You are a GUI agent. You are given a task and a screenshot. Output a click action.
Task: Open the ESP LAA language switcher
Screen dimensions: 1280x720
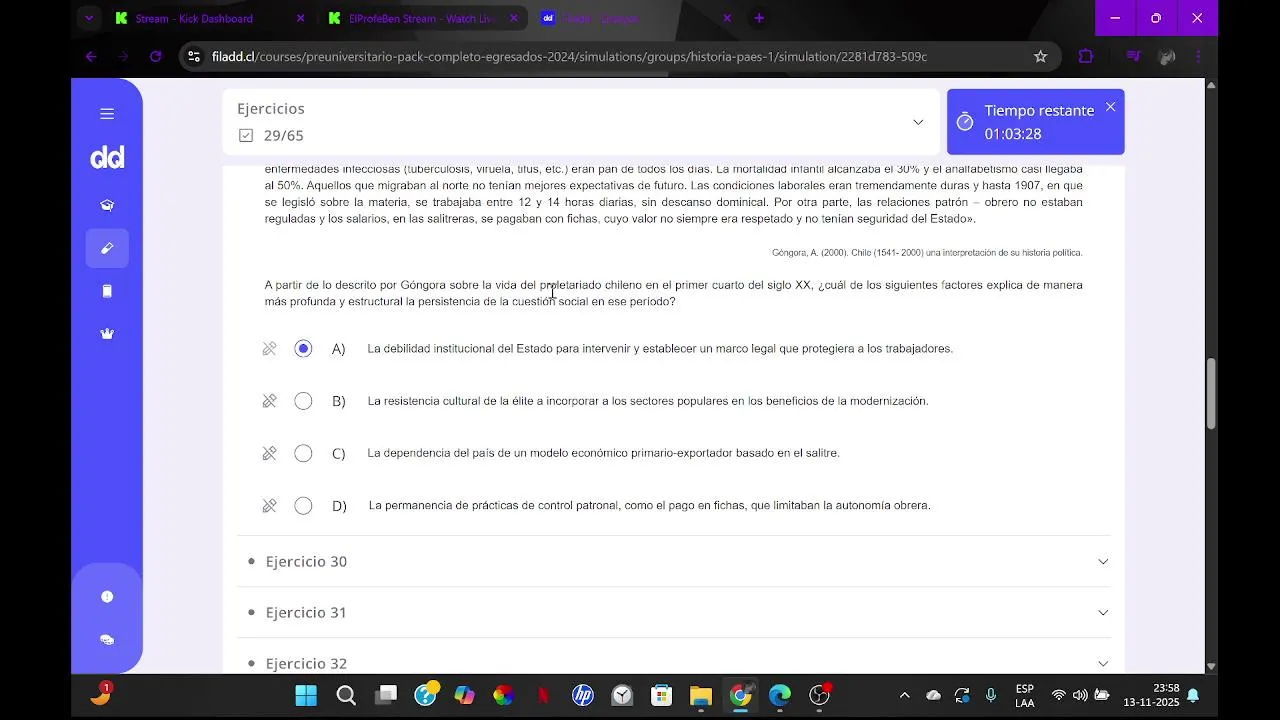coord(1025,696)
